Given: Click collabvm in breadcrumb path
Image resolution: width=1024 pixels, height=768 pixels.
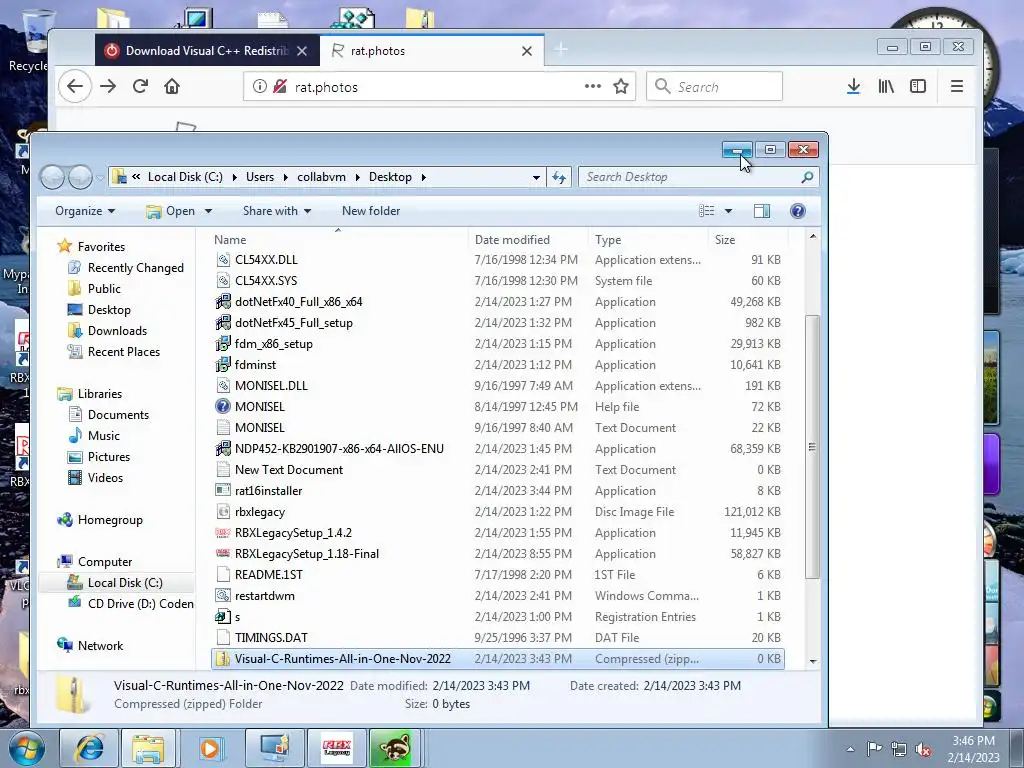Looking at the screenshot, I should 321,177.
